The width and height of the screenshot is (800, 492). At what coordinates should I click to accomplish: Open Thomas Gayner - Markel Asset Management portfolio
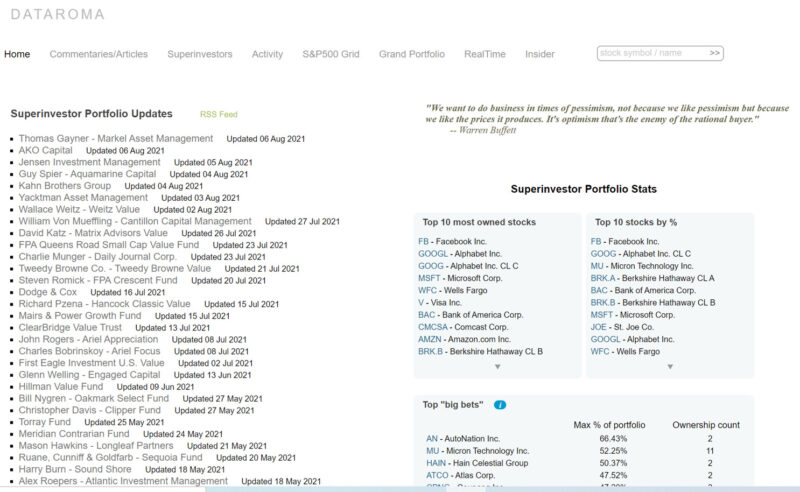click(x=115, y=139)
